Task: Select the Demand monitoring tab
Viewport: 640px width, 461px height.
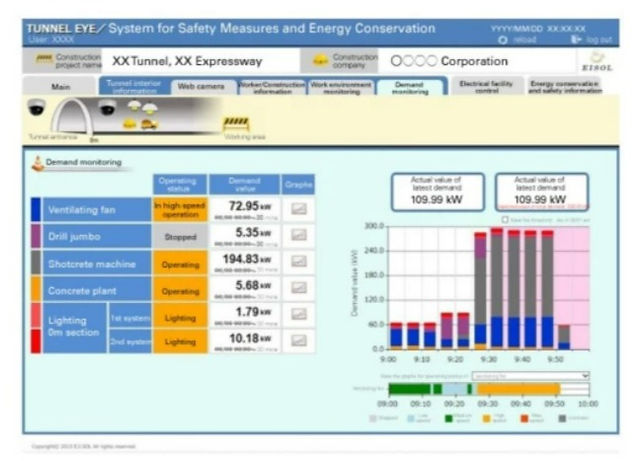Action: [x=410, y=87]
